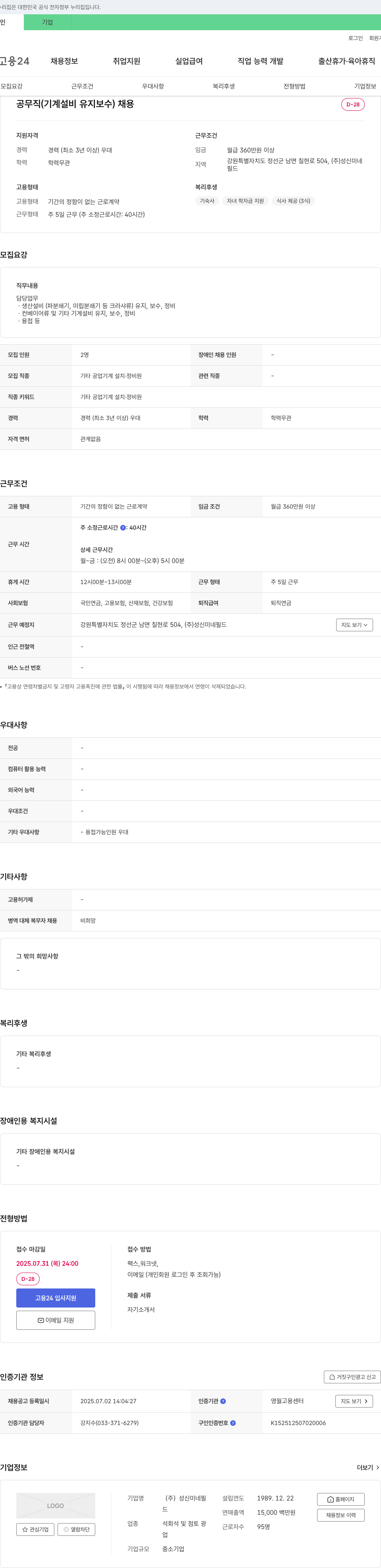Open the 실업급여 main menu
Screen dimensions: 381x1568
(x=189, y=61)
